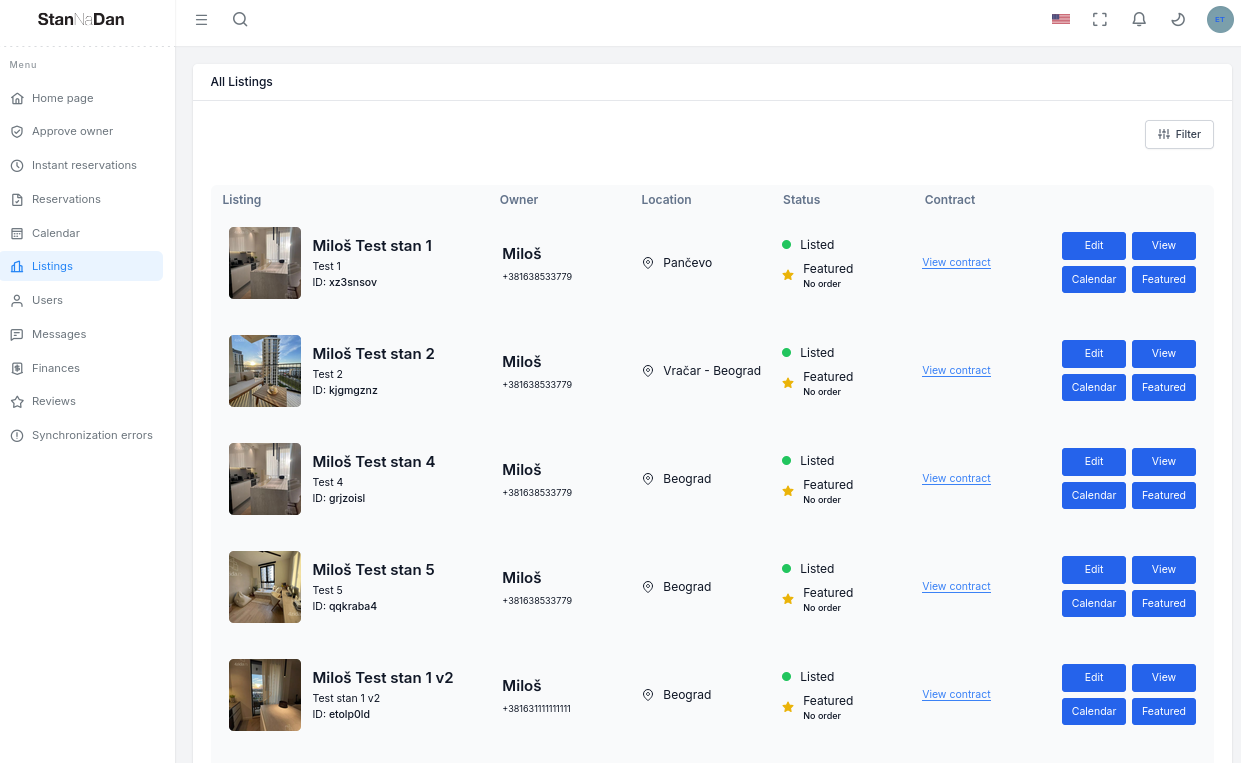Enter fullscreen mode icon
Viewport: 1241px width, 763px height.
pos(1100,19)
